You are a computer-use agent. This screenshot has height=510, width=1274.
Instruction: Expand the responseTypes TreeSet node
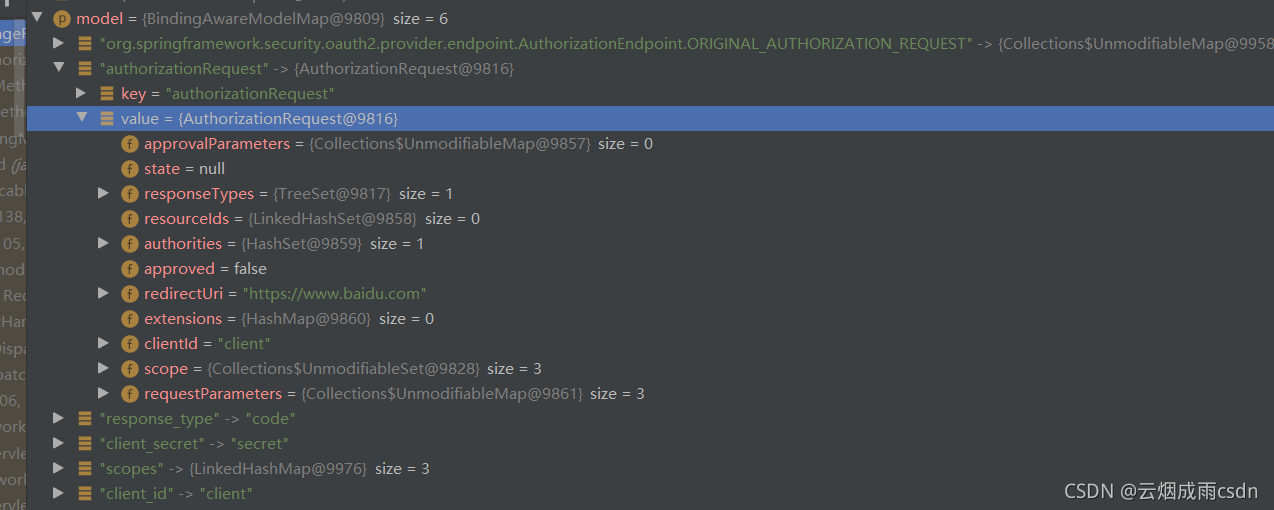[x=103, y=193]
